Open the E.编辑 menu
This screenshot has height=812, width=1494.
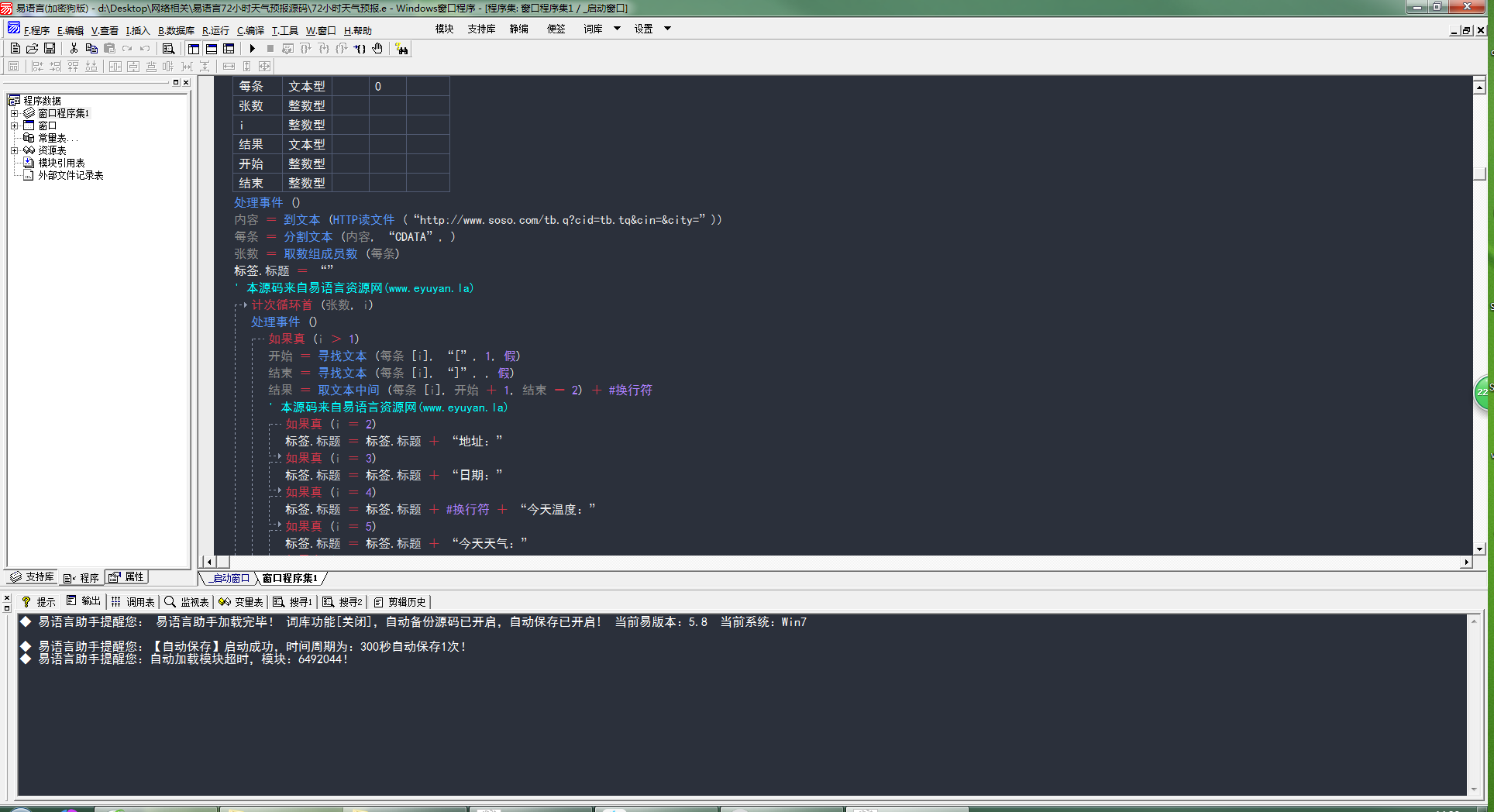pyautogui.click(x=70, y=30)
